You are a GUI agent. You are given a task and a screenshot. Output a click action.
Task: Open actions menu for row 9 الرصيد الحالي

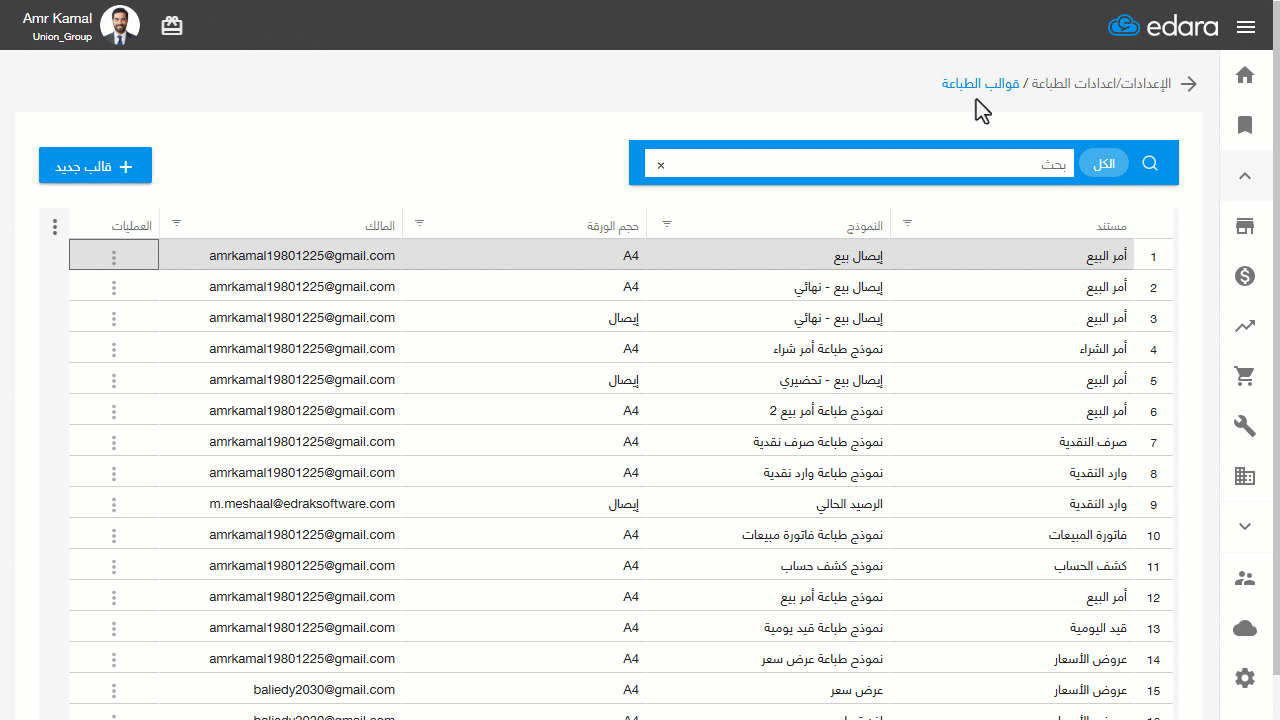[x=114, y=505]
